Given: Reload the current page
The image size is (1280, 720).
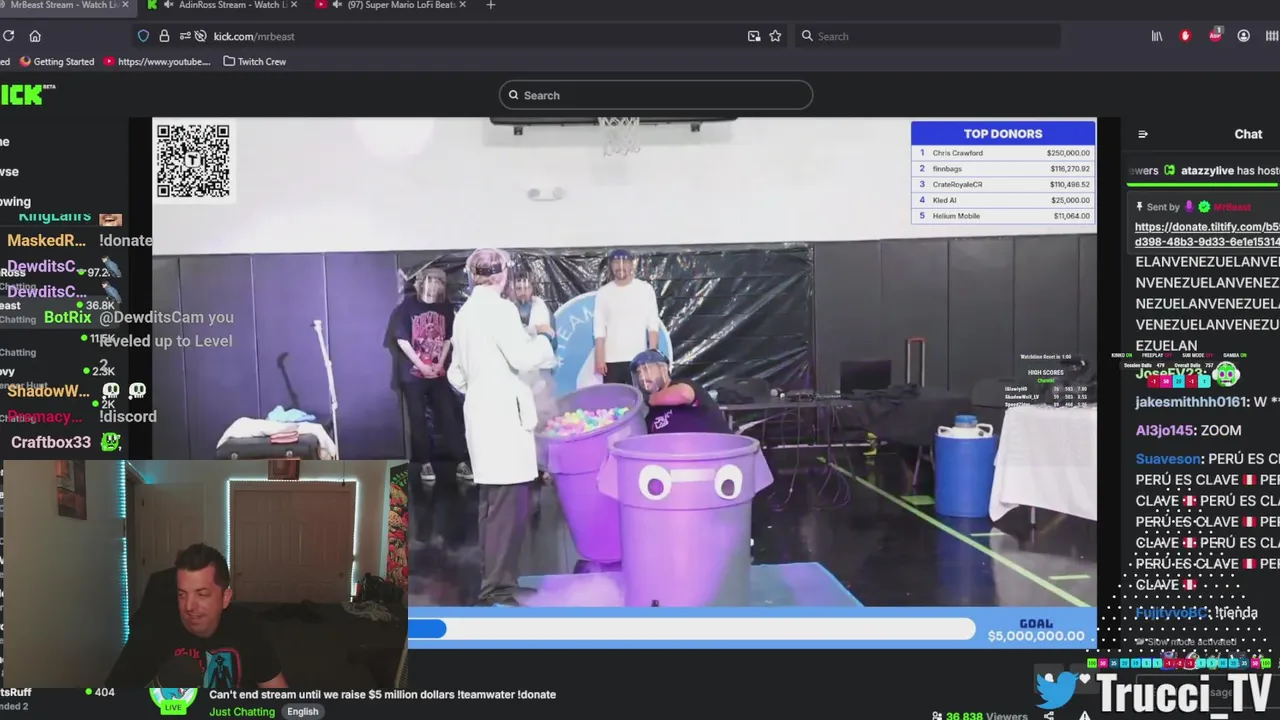Looking at the screenshot, I should (x=8, y=36).
